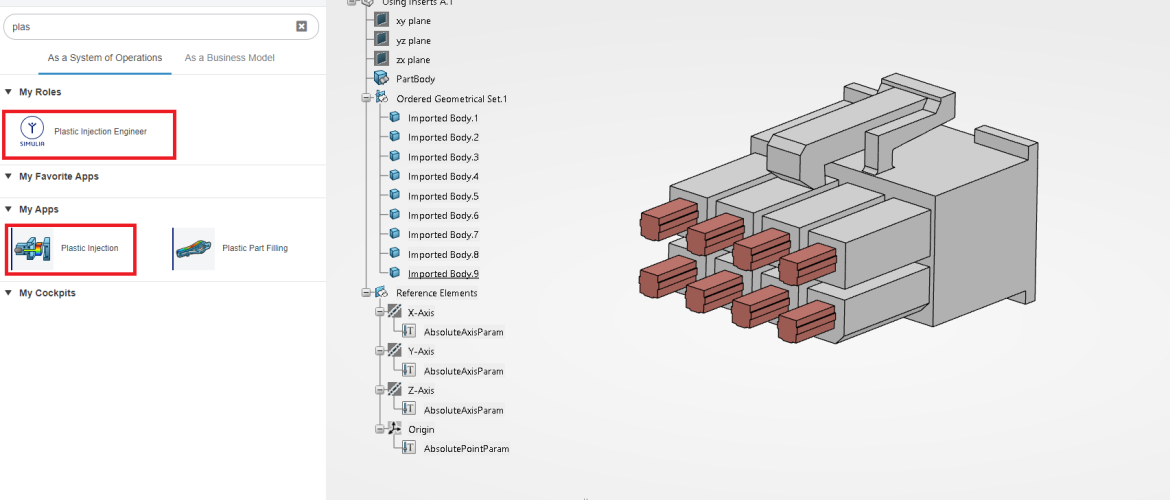Select As a System of Operations tab

[x=105, y=58]
